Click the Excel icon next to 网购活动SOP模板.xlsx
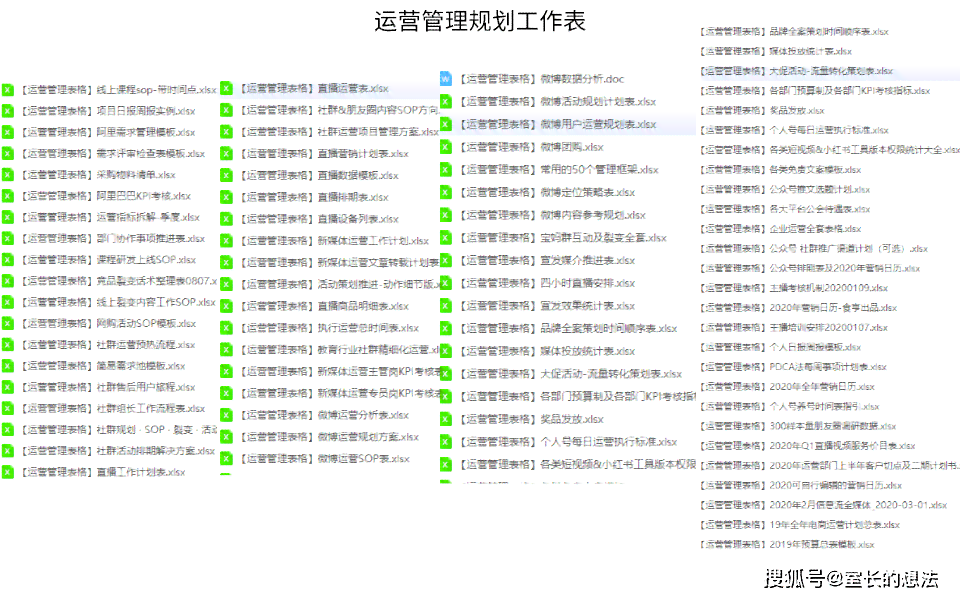This screenshot has height=600, width=960. pos(7,323)
